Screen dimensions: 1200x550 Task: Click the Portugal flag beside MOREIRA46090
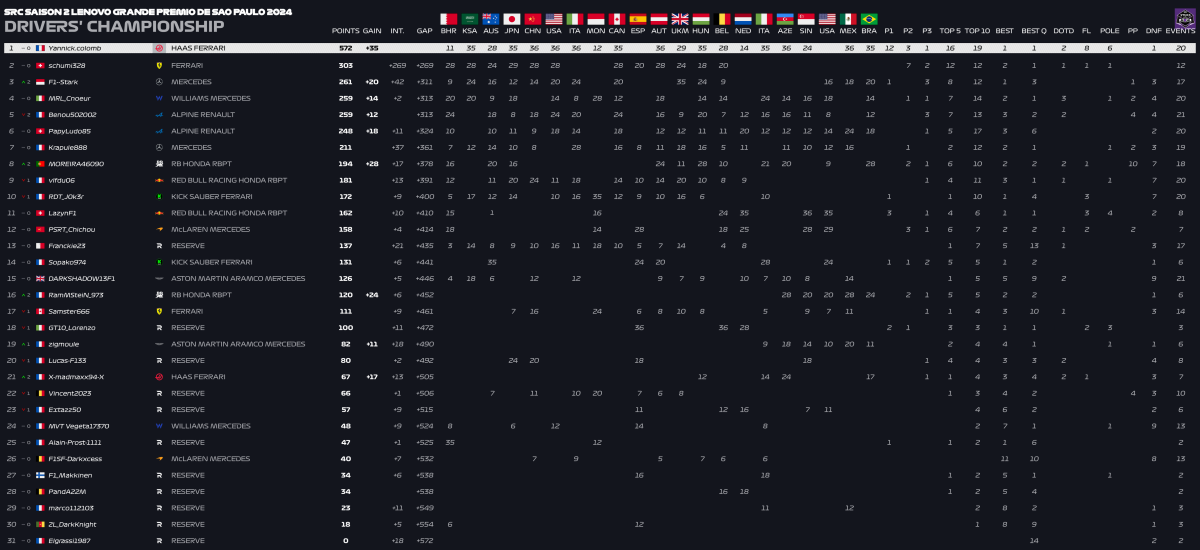tap(40, 163)
